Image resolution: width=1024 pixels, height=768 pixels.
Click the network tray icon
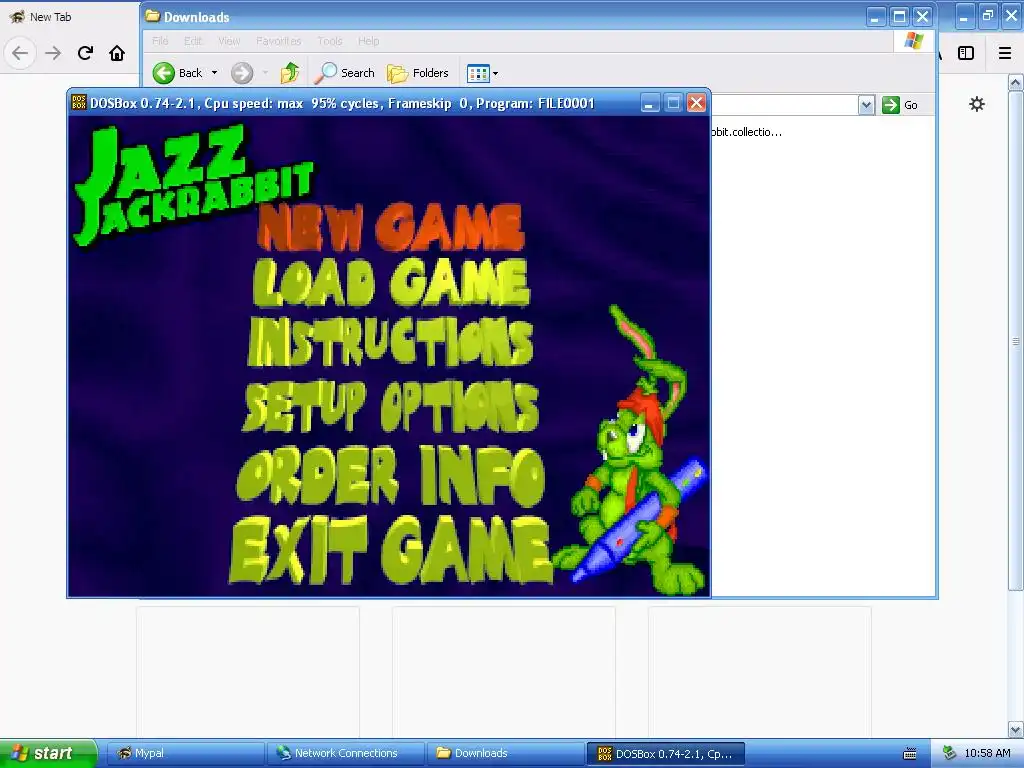point(950,753)
